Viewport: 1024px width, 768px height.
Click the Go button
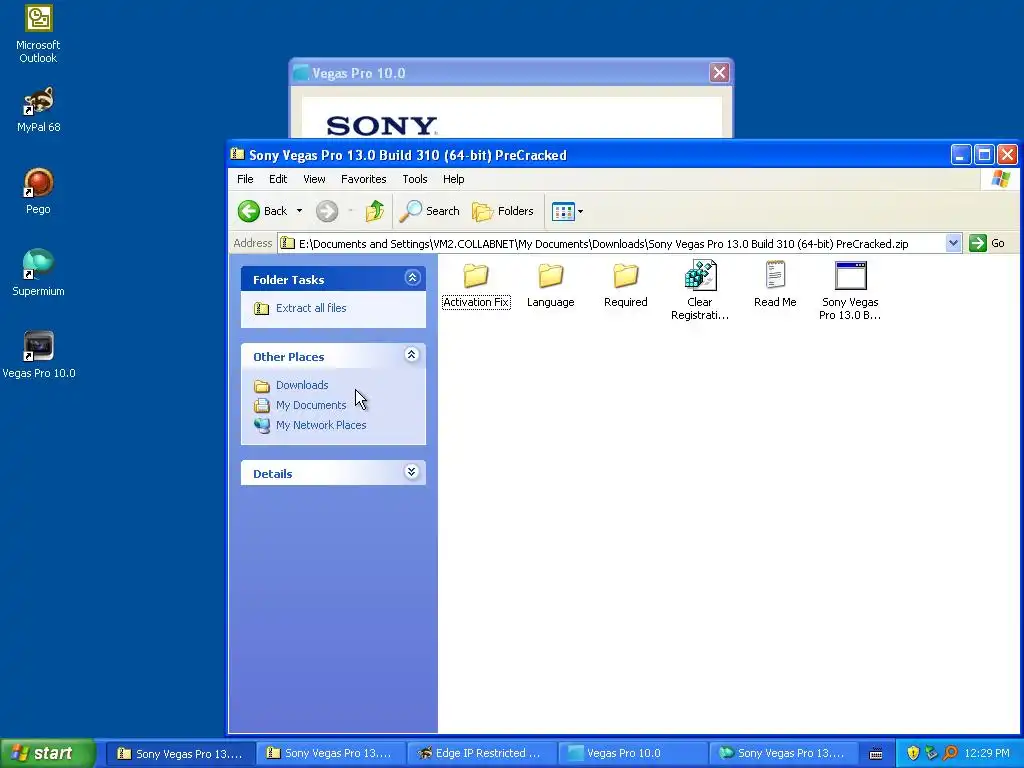987,244
